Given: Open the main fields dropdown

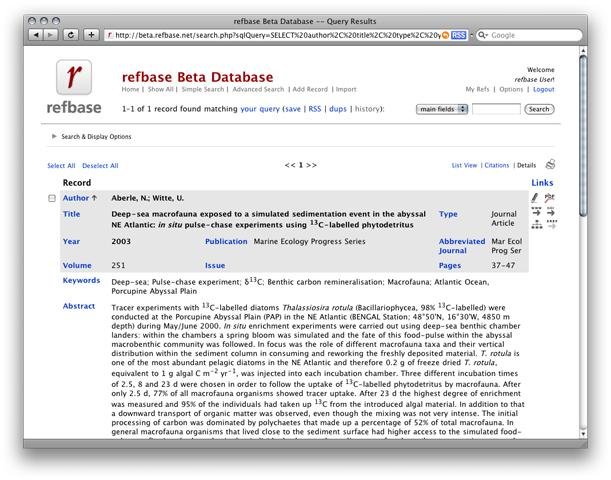Looking at the screenshot, I should pos(442,109).
